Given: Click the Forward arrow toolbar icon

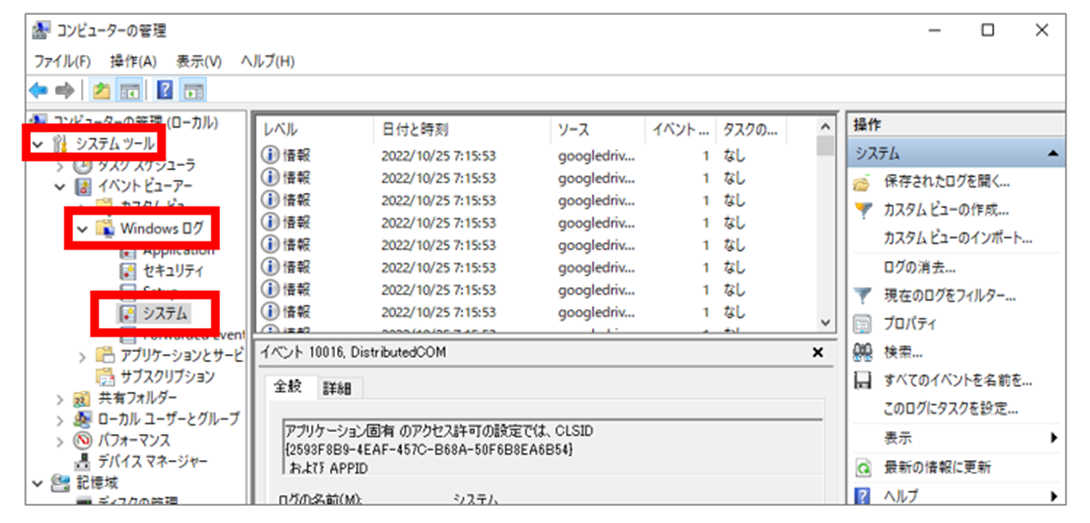Looking at the screenshot, I should (x=65, y=90).
